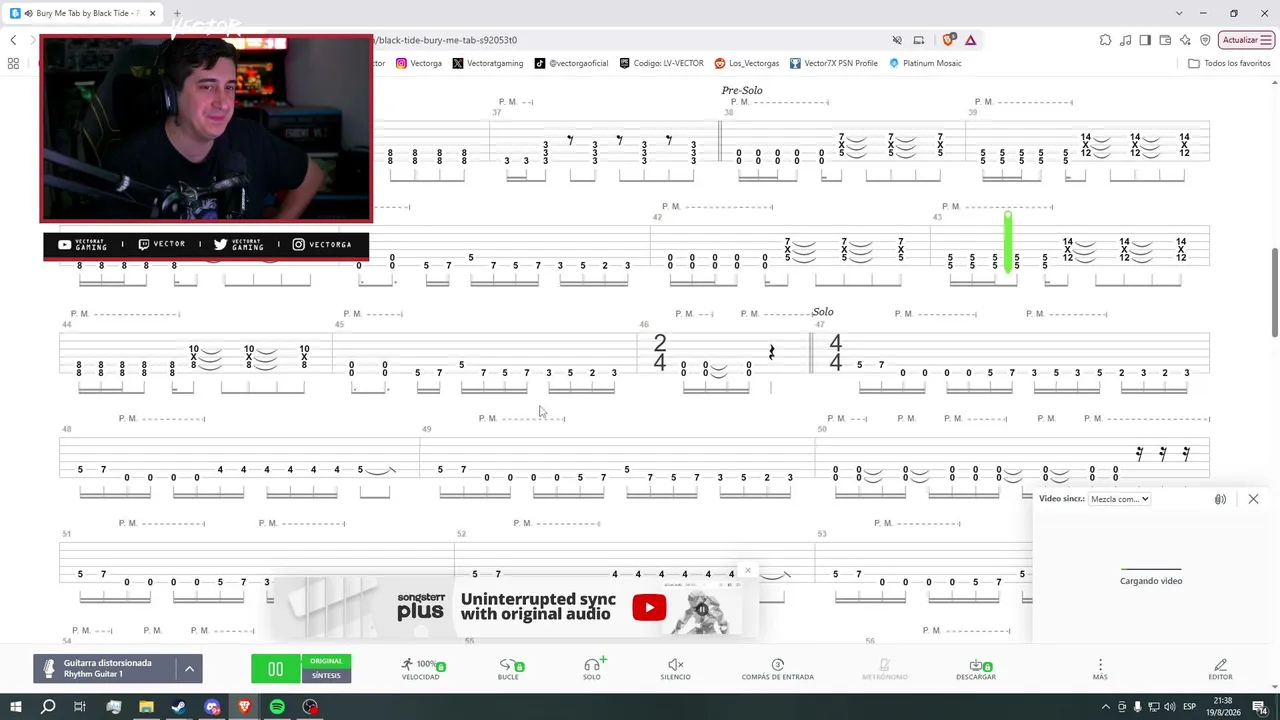Screen dimensions: 1280x720
Task: Select the Bury Me Tab browser tab
Action: (84, 13)
